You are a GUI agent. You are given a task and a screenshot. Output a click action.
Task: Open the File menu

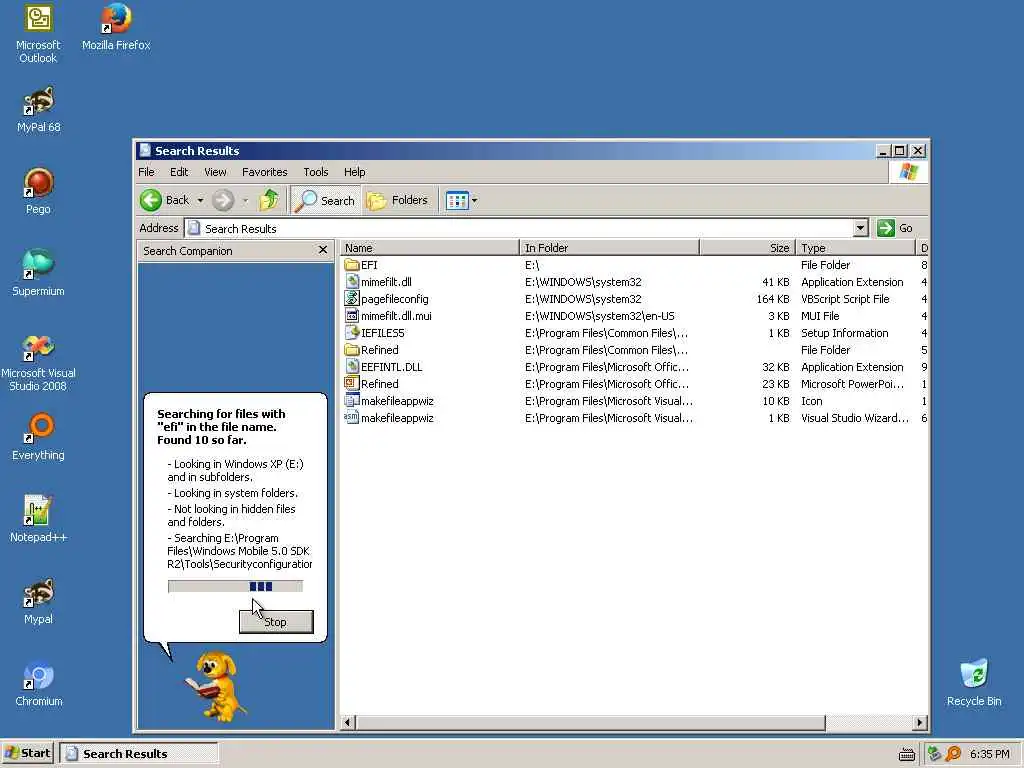(x=146, y=172)
